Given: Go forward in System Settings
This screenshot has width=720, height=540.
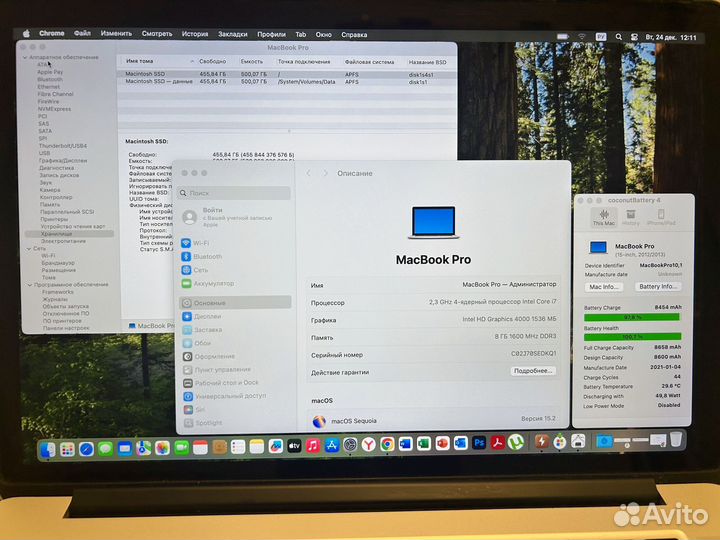Looking at the screenshot, I should (325, 173).
